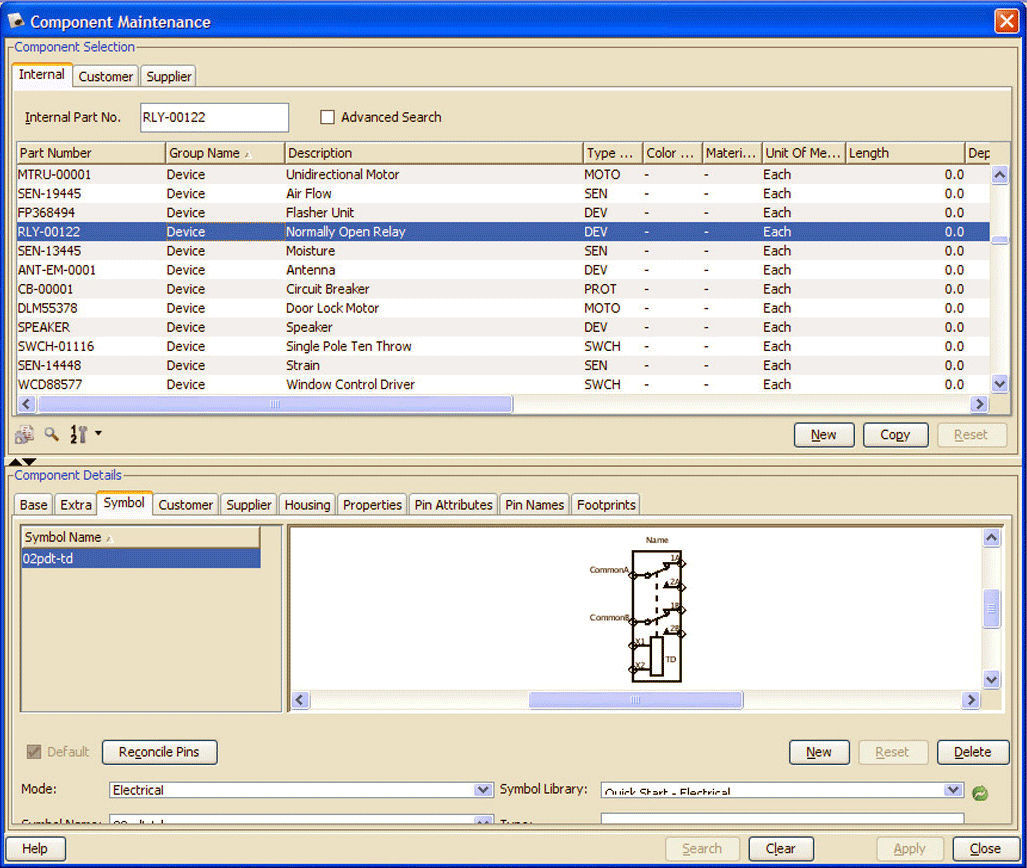The height and width of the screenshot is (868, 1027).
Task: Open the Footprints tab
Action: (x=606, y=504)
